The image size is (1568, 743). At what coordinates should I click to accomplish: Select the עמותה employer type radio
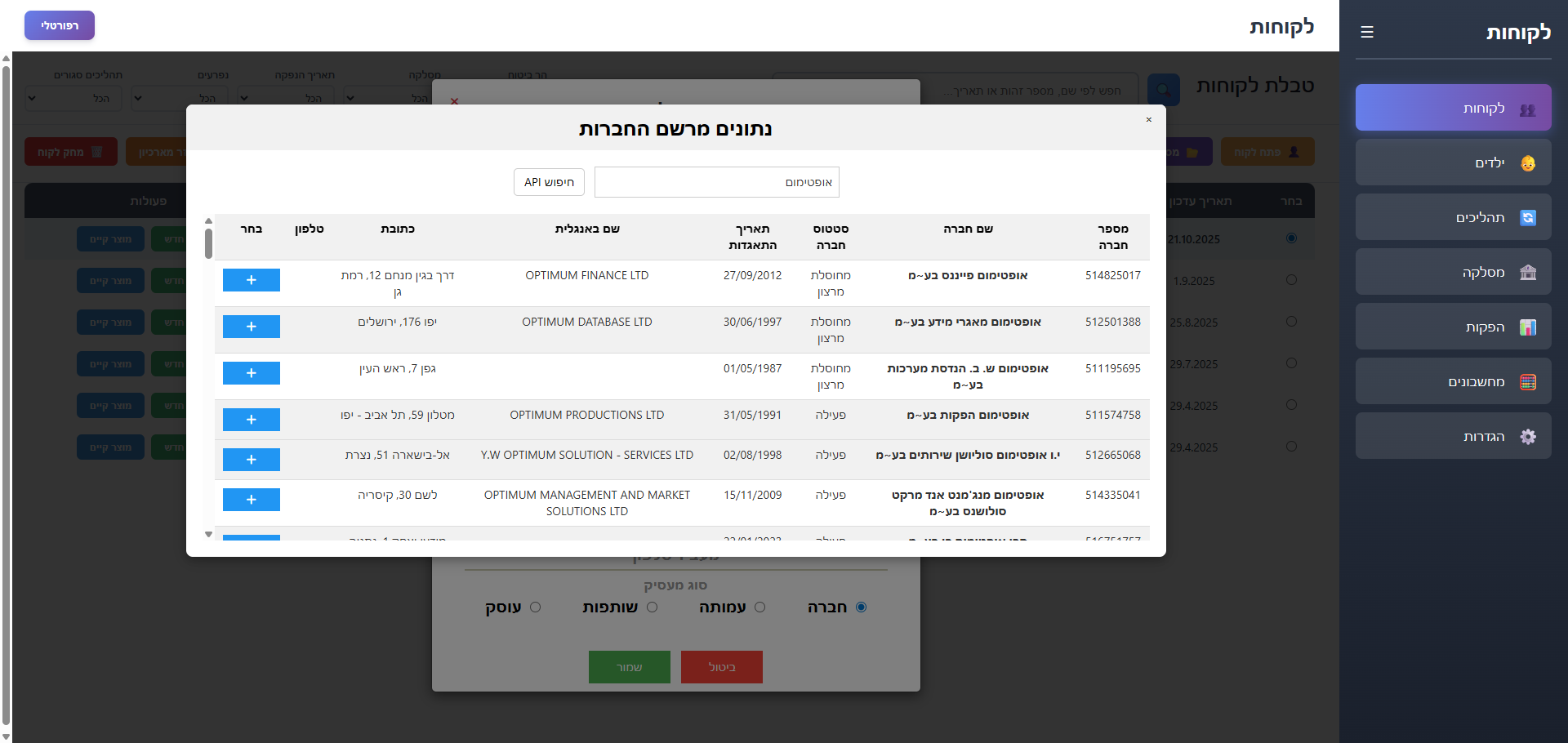tap(759, 607)
